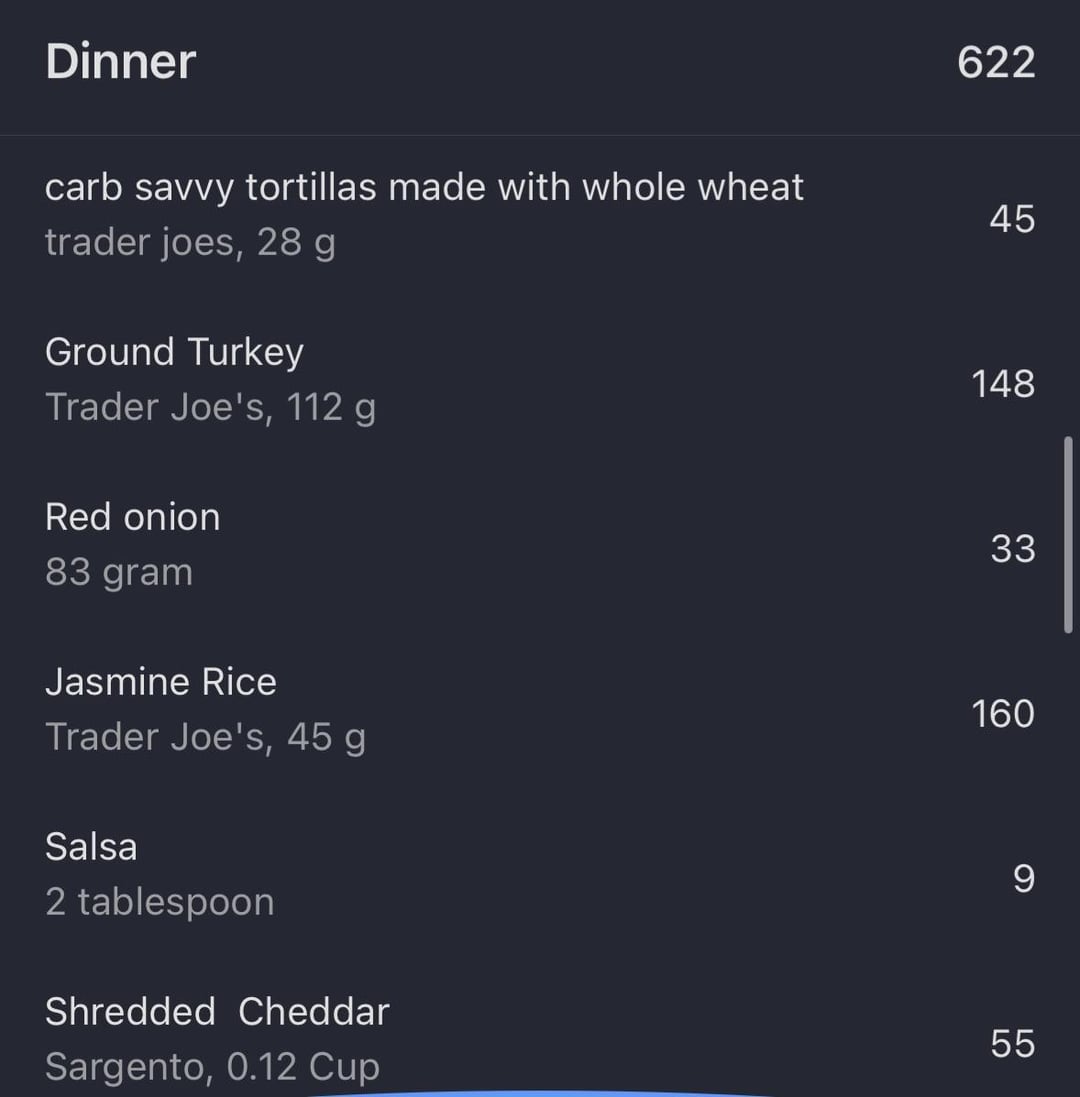Viewport: 1080px width, 1097px height.
Task: Tap the 33 calorie value for Red onion
Action: [1013, 548]
